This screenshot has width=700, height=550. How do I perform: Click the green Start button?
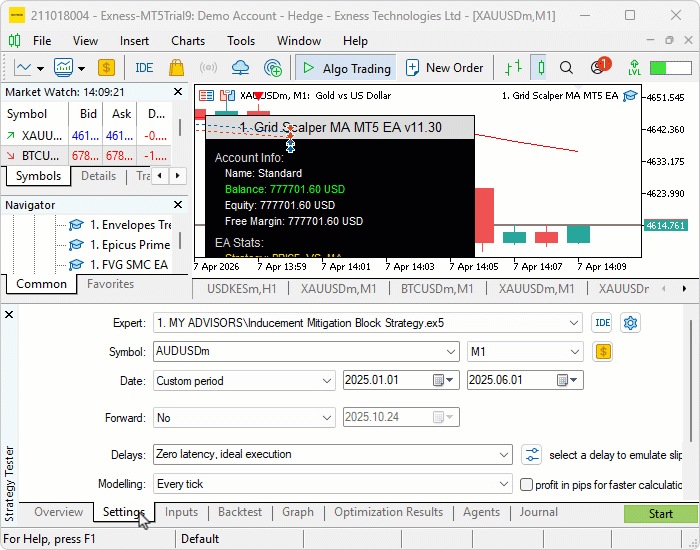[x=661, y=514]
